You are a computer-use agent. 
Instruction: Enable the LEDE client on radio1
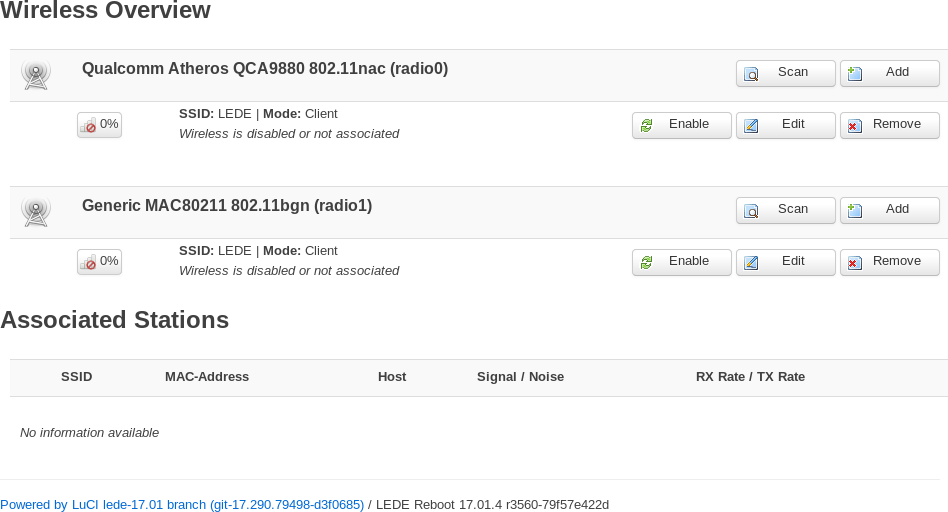[681, 262]
